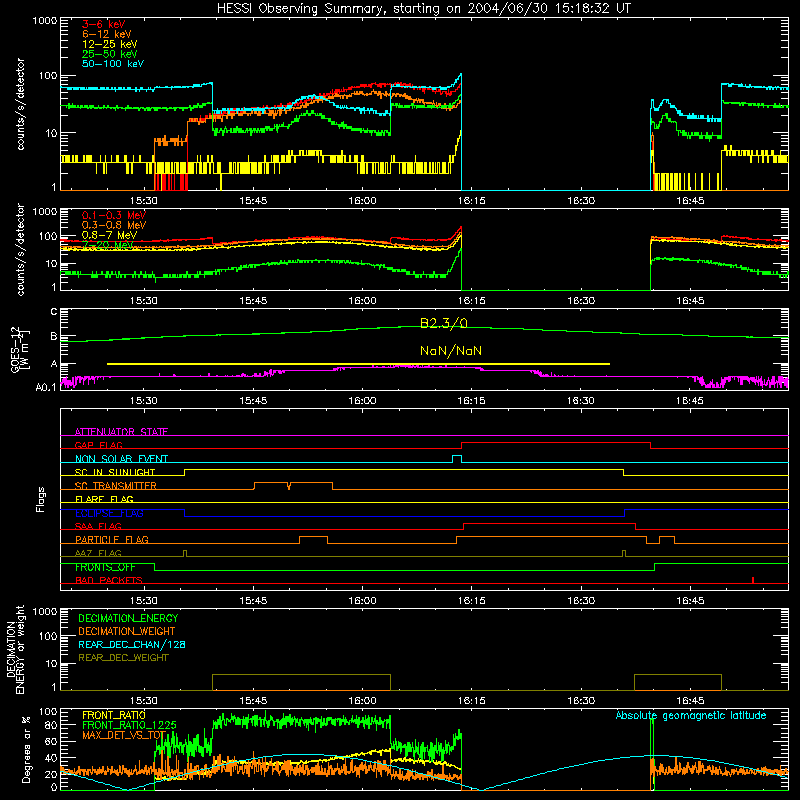Click the FRONTS_OFF flag label

pyautogui.click(x=105, y=567)
